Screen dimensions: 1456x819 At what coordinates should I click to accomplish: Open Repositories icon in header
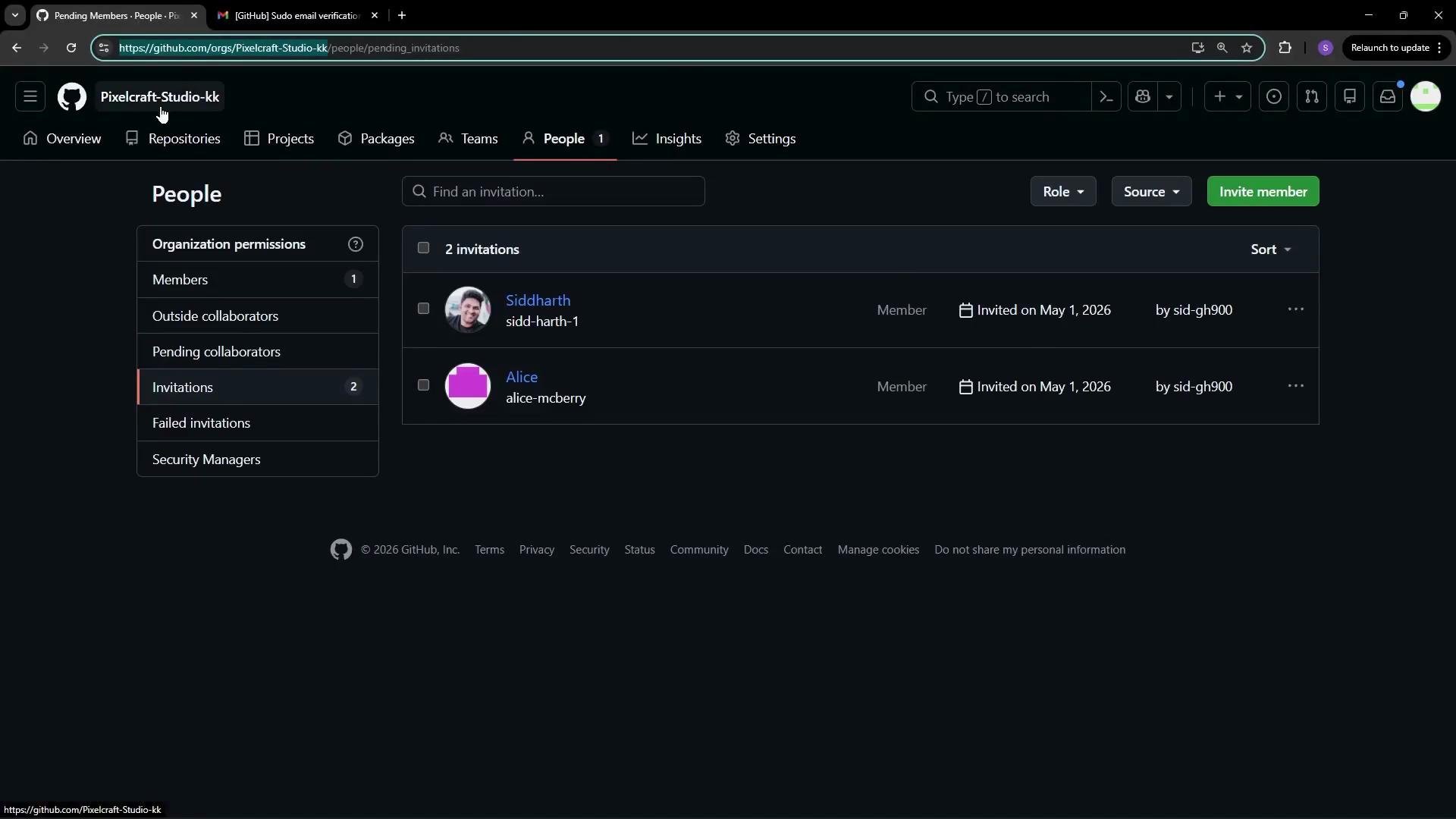(x=1350, y=97)
